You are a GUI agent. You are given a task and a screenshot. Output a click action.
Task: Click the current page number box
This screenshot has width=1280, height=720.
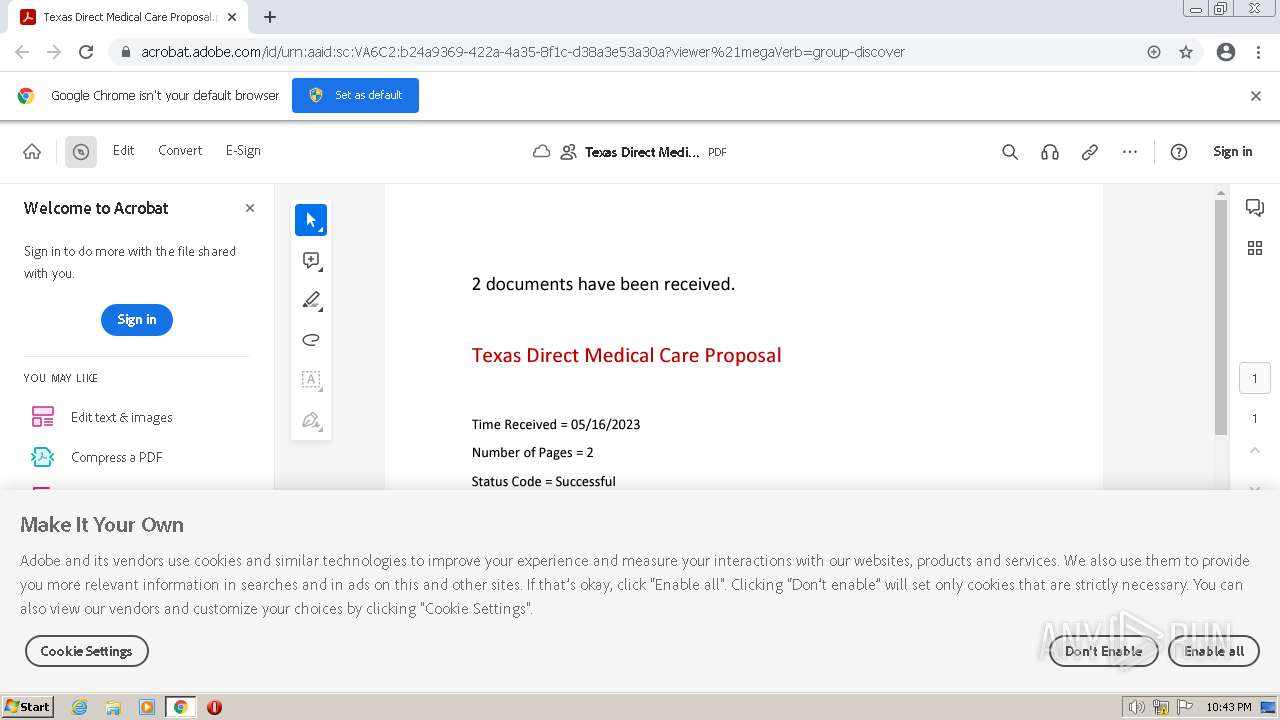click(x=1255, y=379)
